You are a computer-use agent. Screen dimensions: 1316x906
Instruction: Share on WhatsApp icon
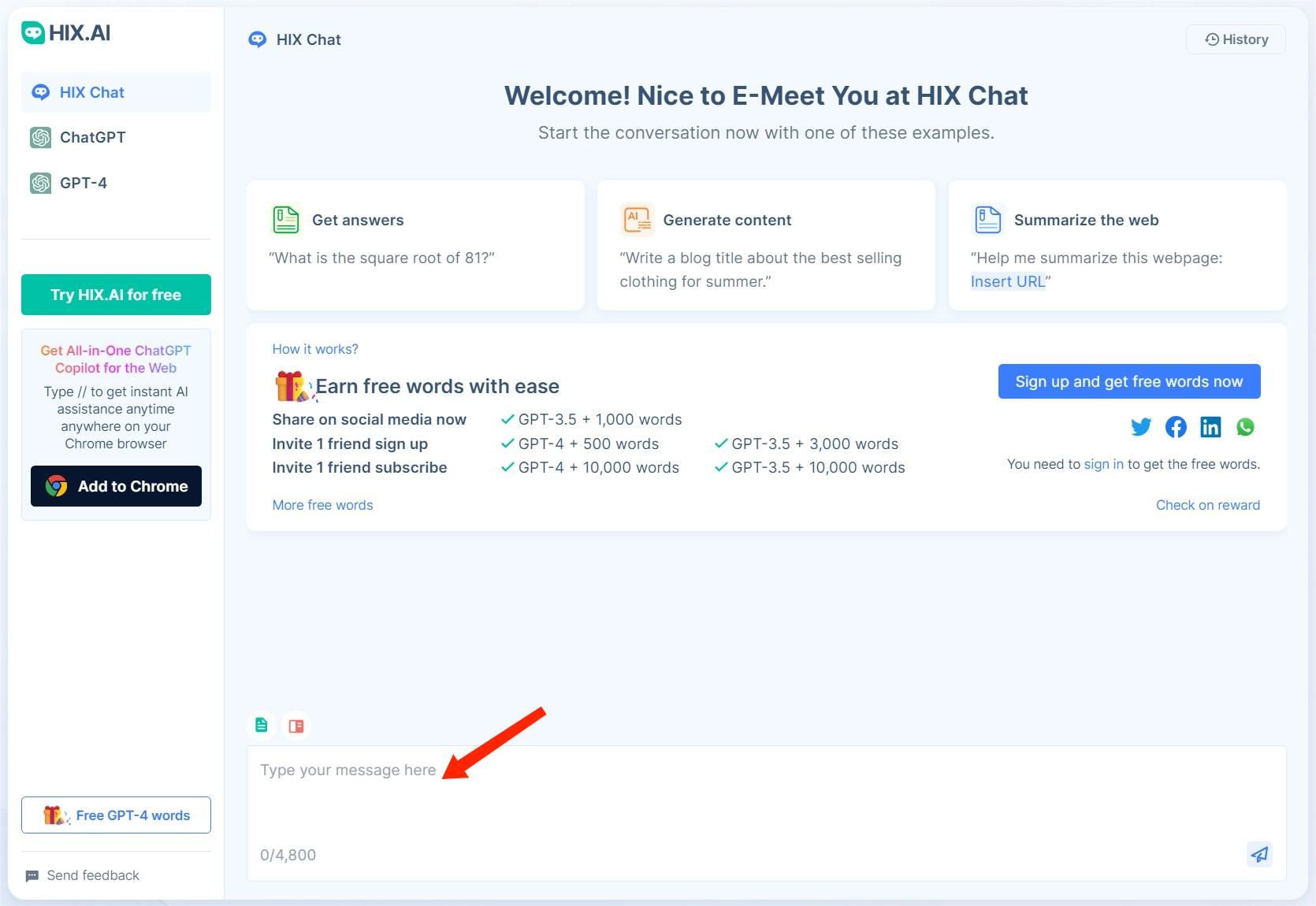[1246, 427]
